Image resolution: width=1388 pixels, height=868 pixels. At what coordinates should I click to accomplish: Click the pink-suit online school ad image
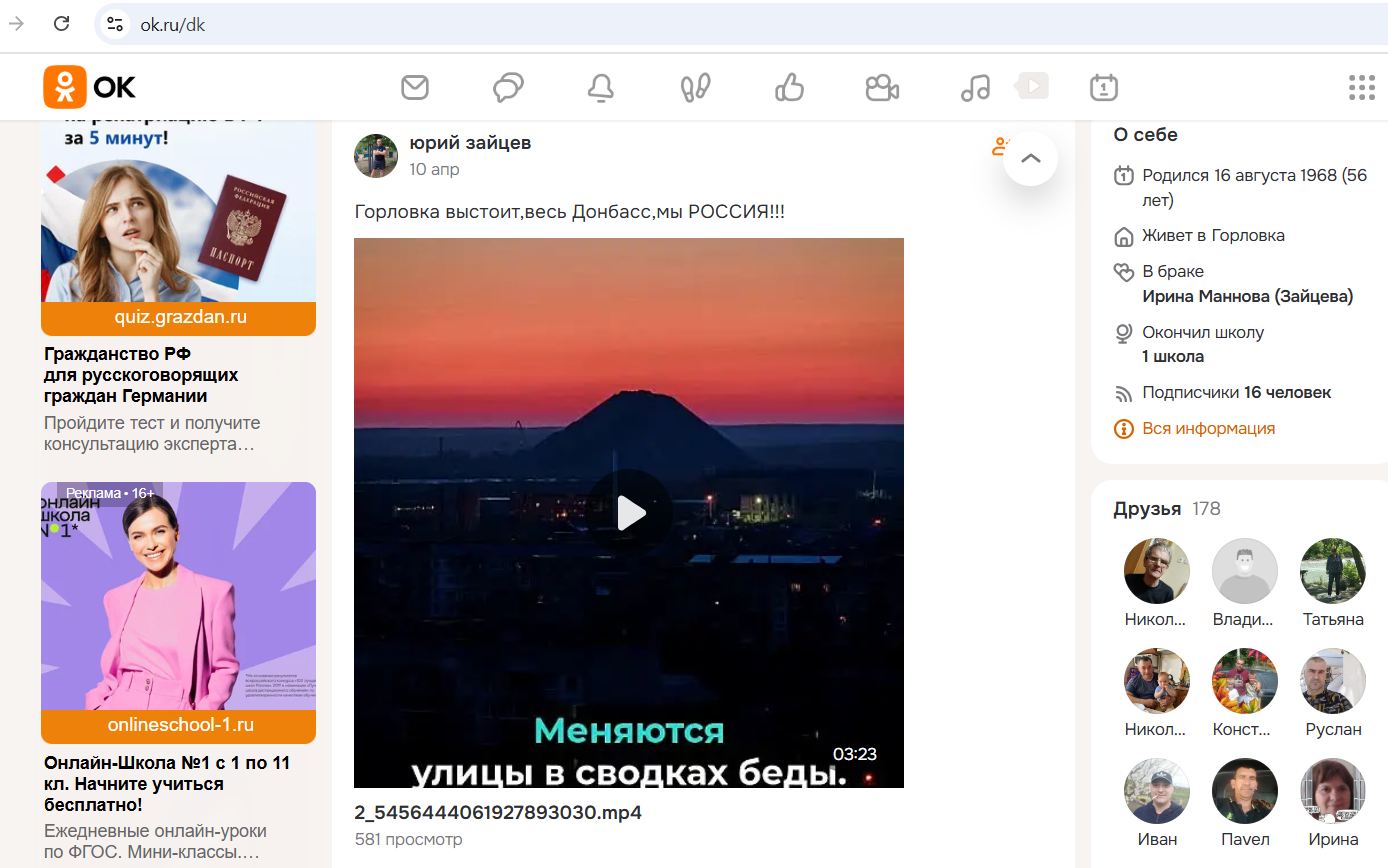pos(179,596)
